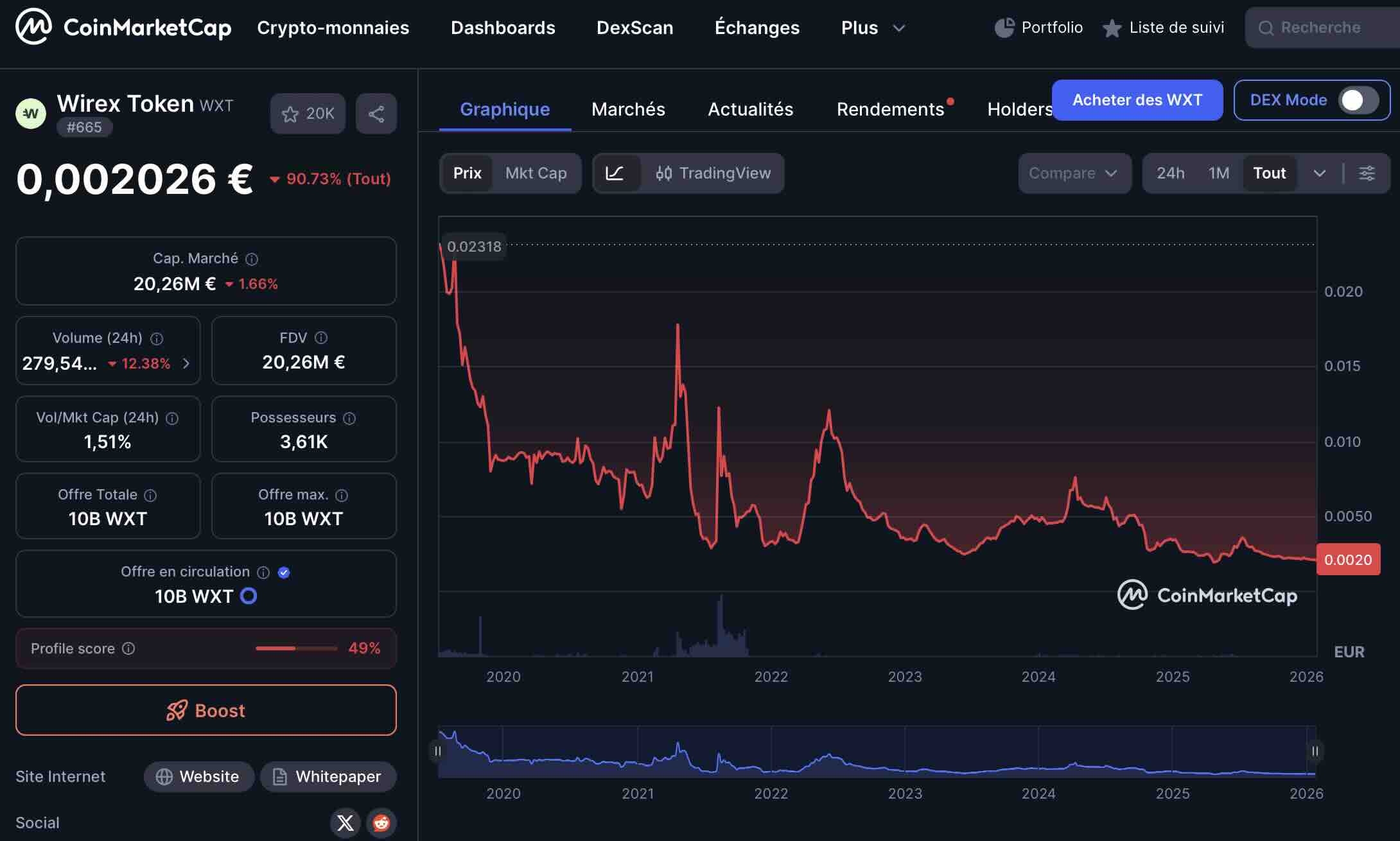Viewport: 1400px width, 841px height.
Task: Expand the Plus menu in navigation
Action: (x=872, y=28)
